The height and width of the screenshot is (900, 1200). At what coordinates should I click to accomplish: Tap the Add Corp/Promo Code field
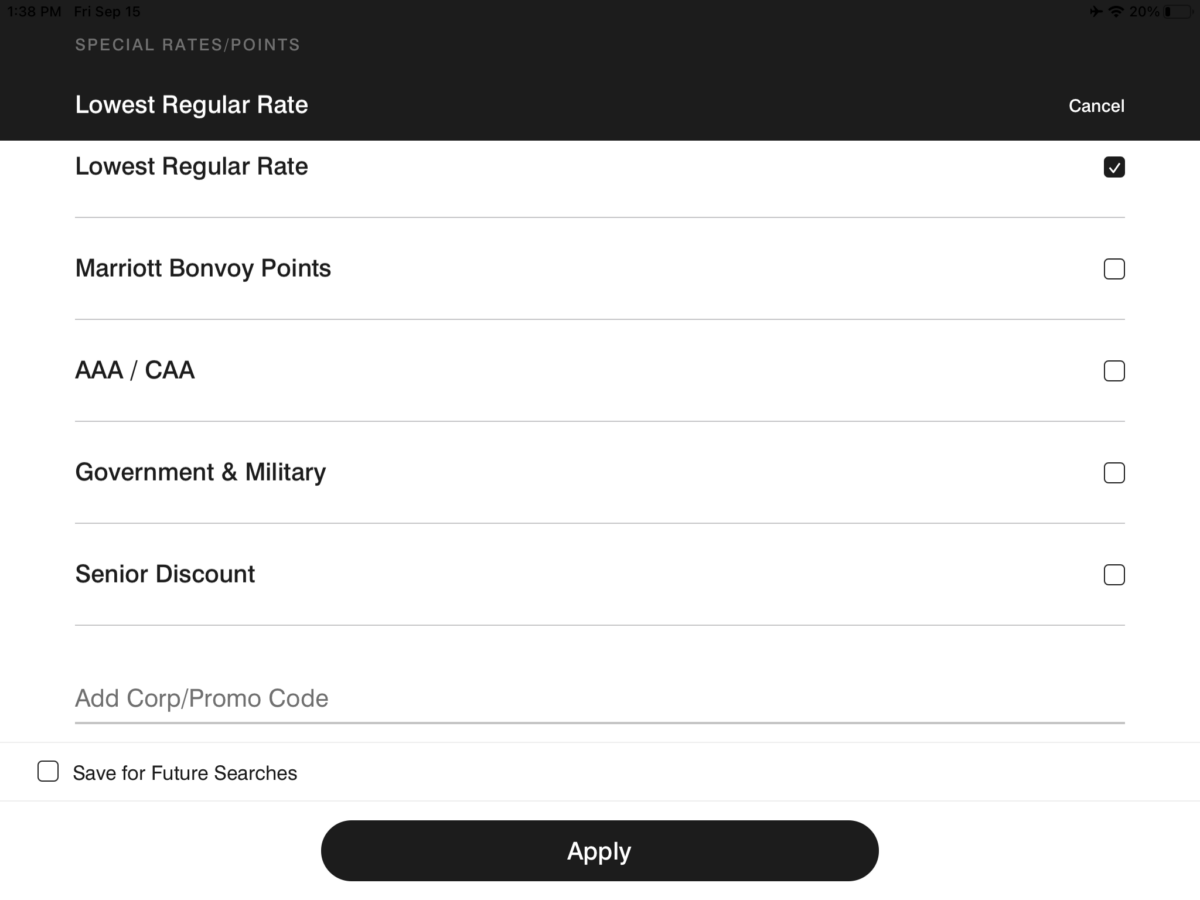[400, 698]
